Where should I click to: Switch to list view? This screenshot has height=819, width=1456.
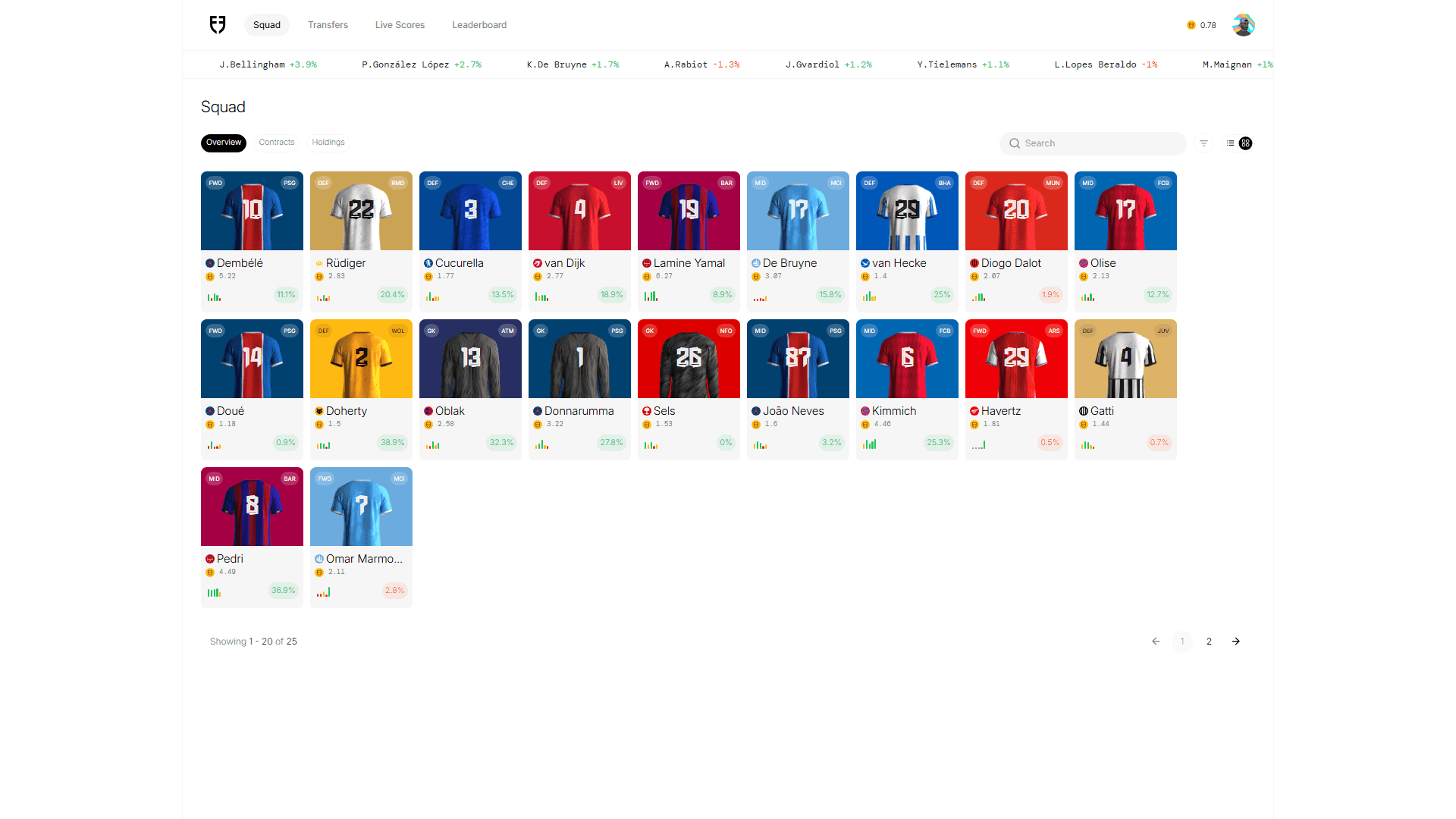1230,143
